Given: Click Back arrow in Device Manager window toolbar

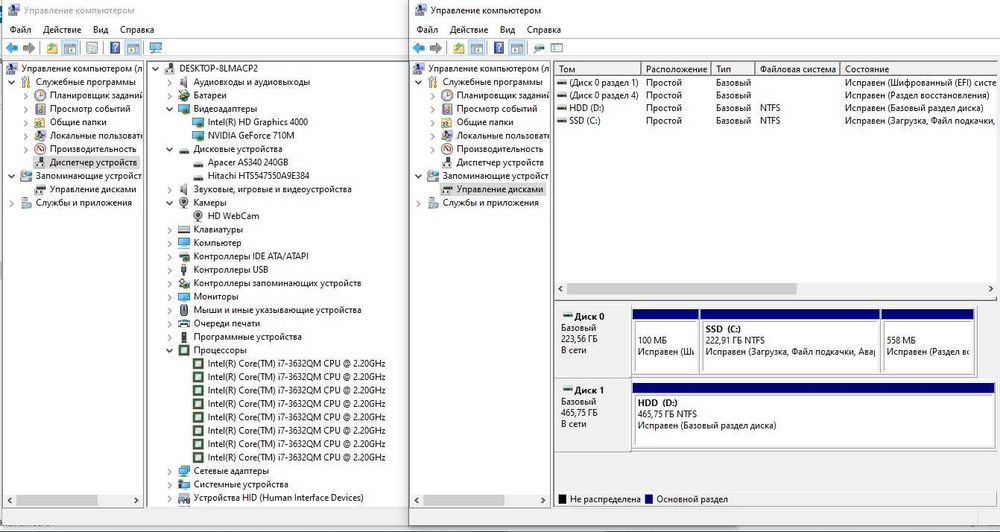Looking at the screenshot, I should [11, 48].
